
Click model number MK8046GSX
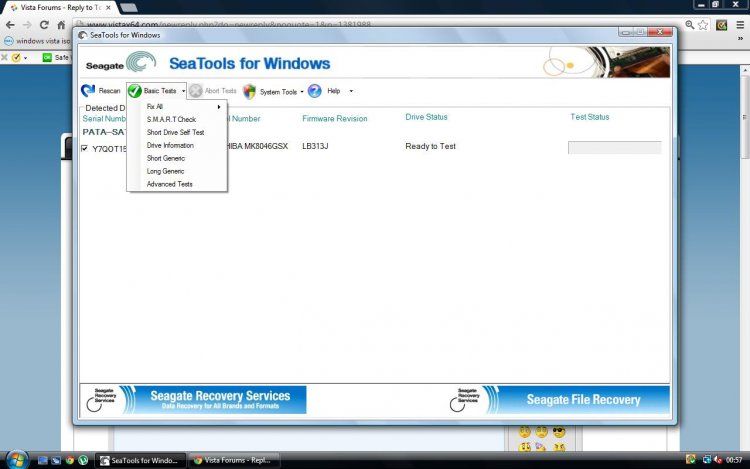pos(266,146)
